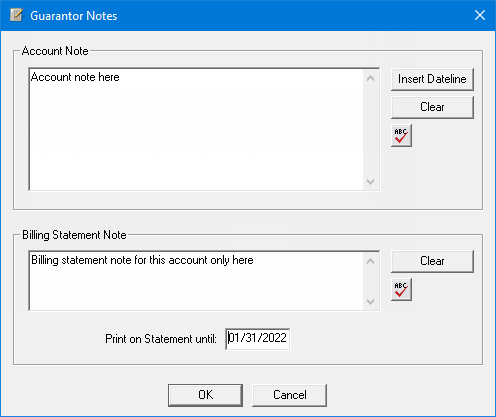Cancel the Guarantor Notes dialog
This screenshot has width=496, height=417.
click(x=289, y=395)
